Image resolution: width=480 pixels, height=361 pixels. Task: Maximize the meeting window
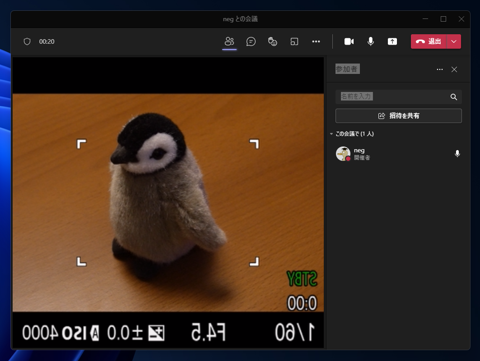443,19
